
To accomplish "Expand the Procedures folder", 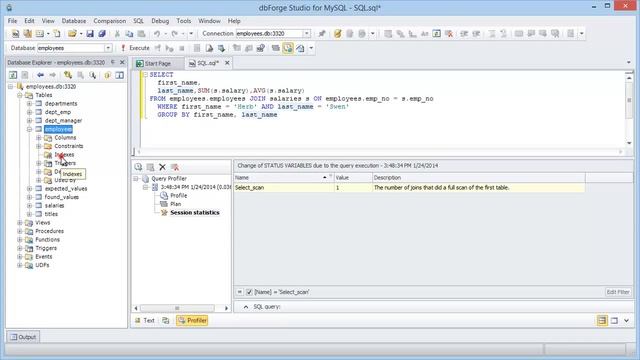I will pos(20,231).
